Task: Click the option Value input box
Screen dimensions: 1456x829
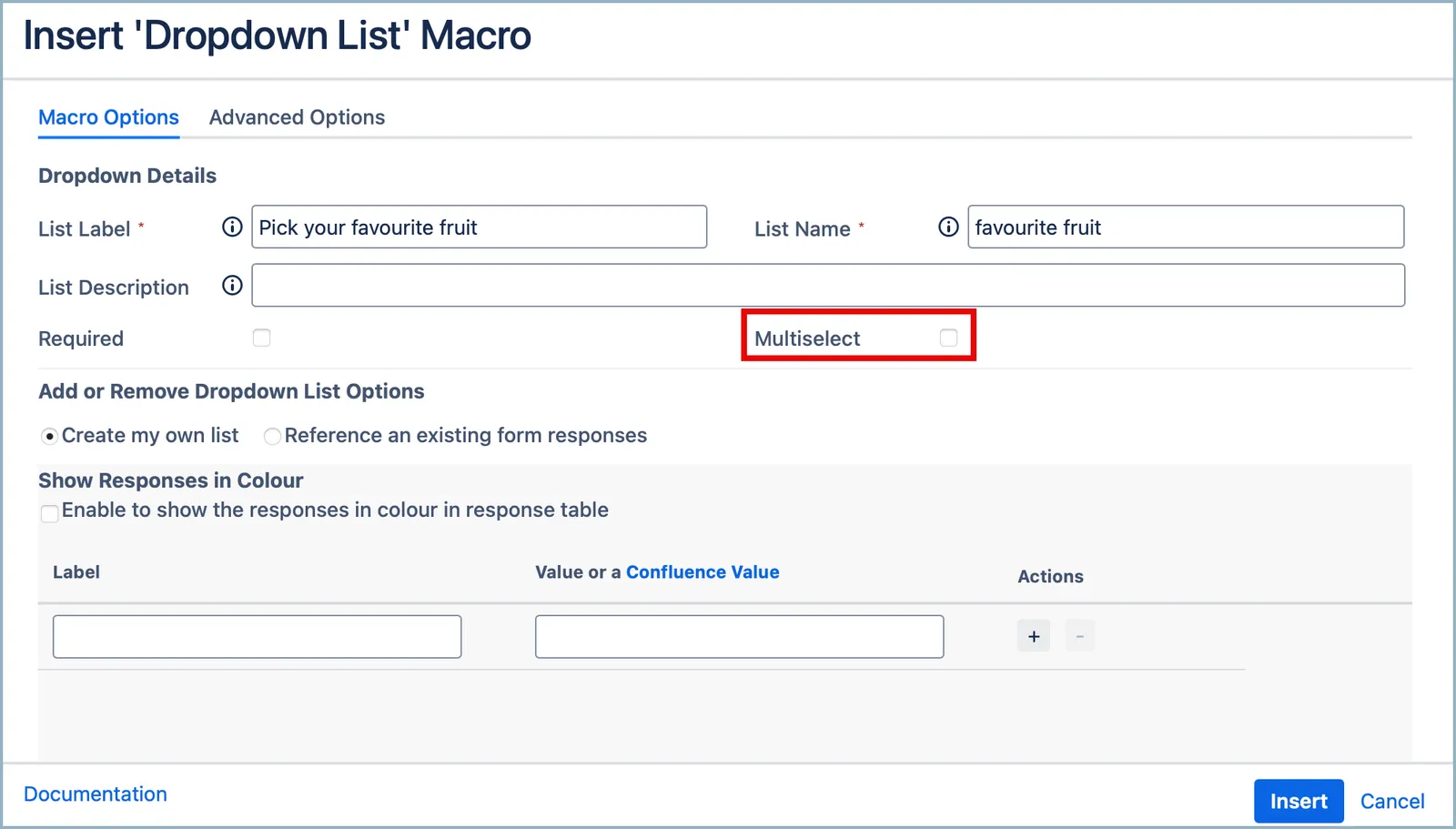Action: click(740, 637)
